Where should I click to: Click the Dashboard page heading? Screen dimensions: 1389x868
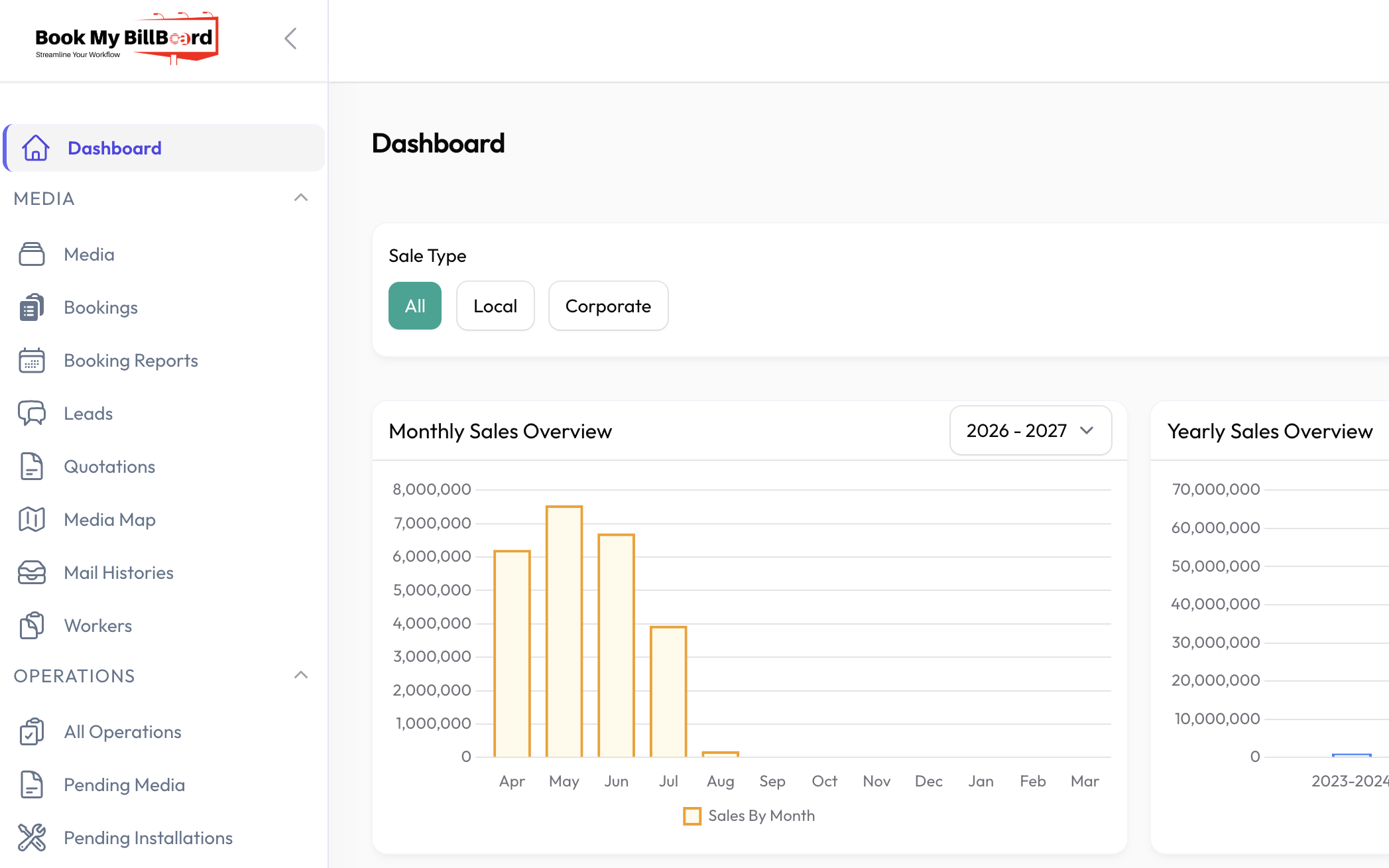[x=438, y=143]
